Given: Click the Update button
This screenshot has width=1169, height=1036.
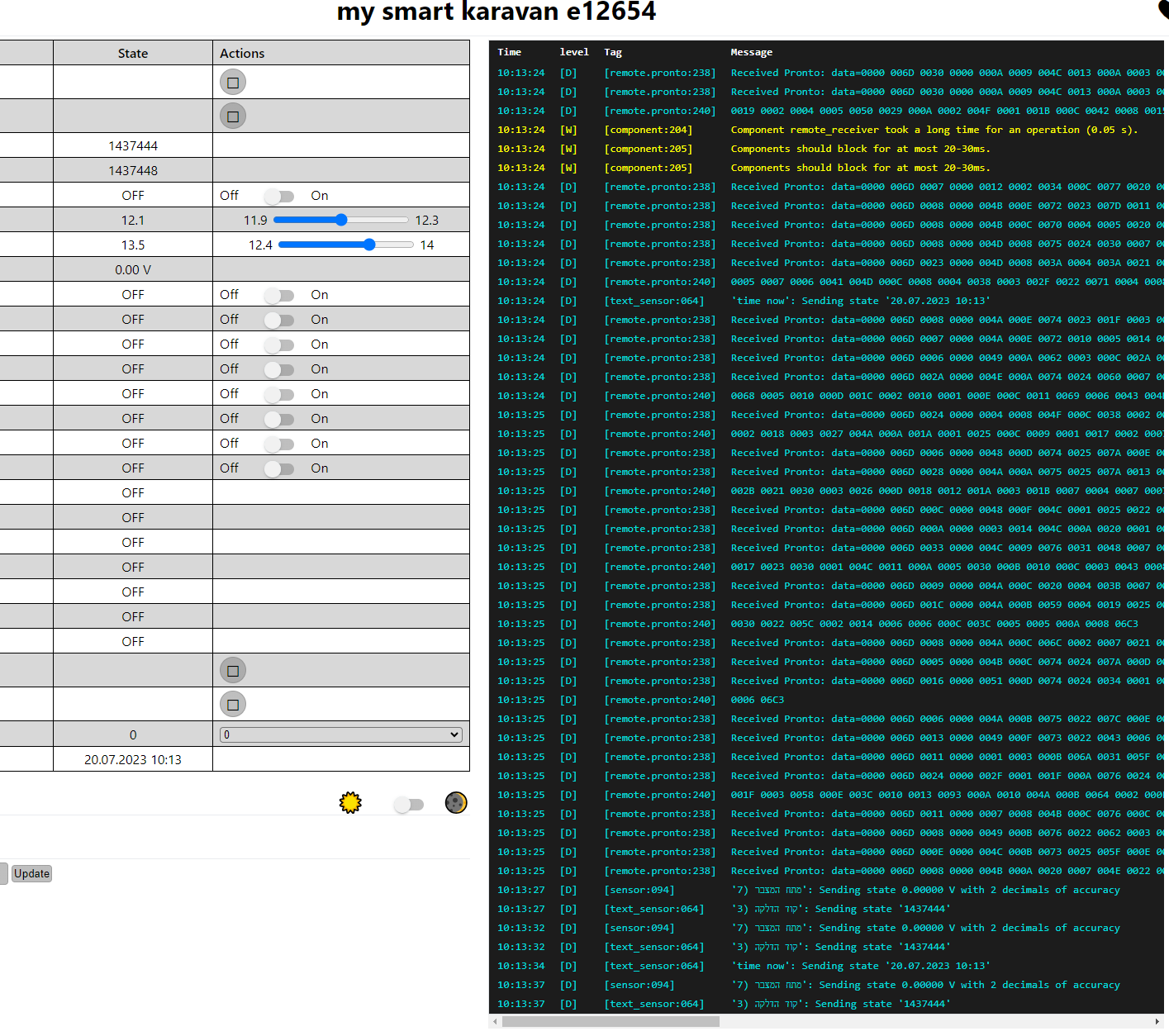Looking at the screenshot, I should [x=31, y=873].
